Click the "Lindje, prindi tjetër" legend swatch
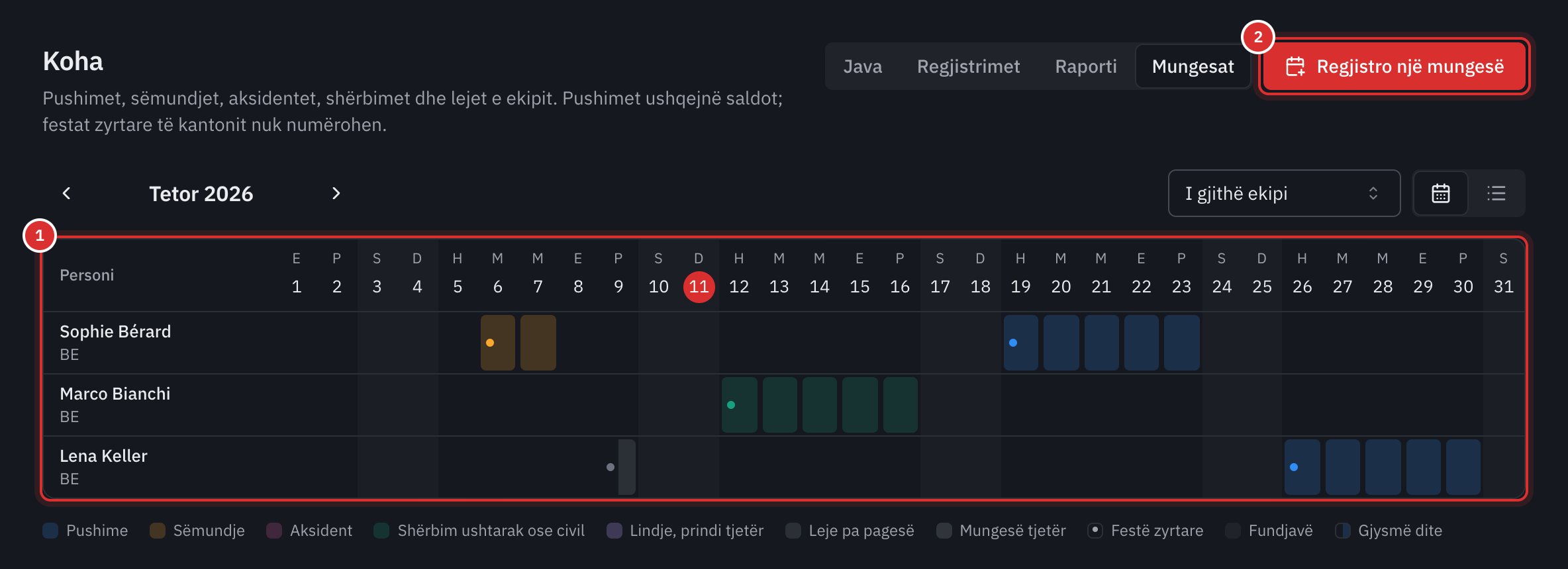This screenshot has height=569, width=1568. click(x=614, y=531)
